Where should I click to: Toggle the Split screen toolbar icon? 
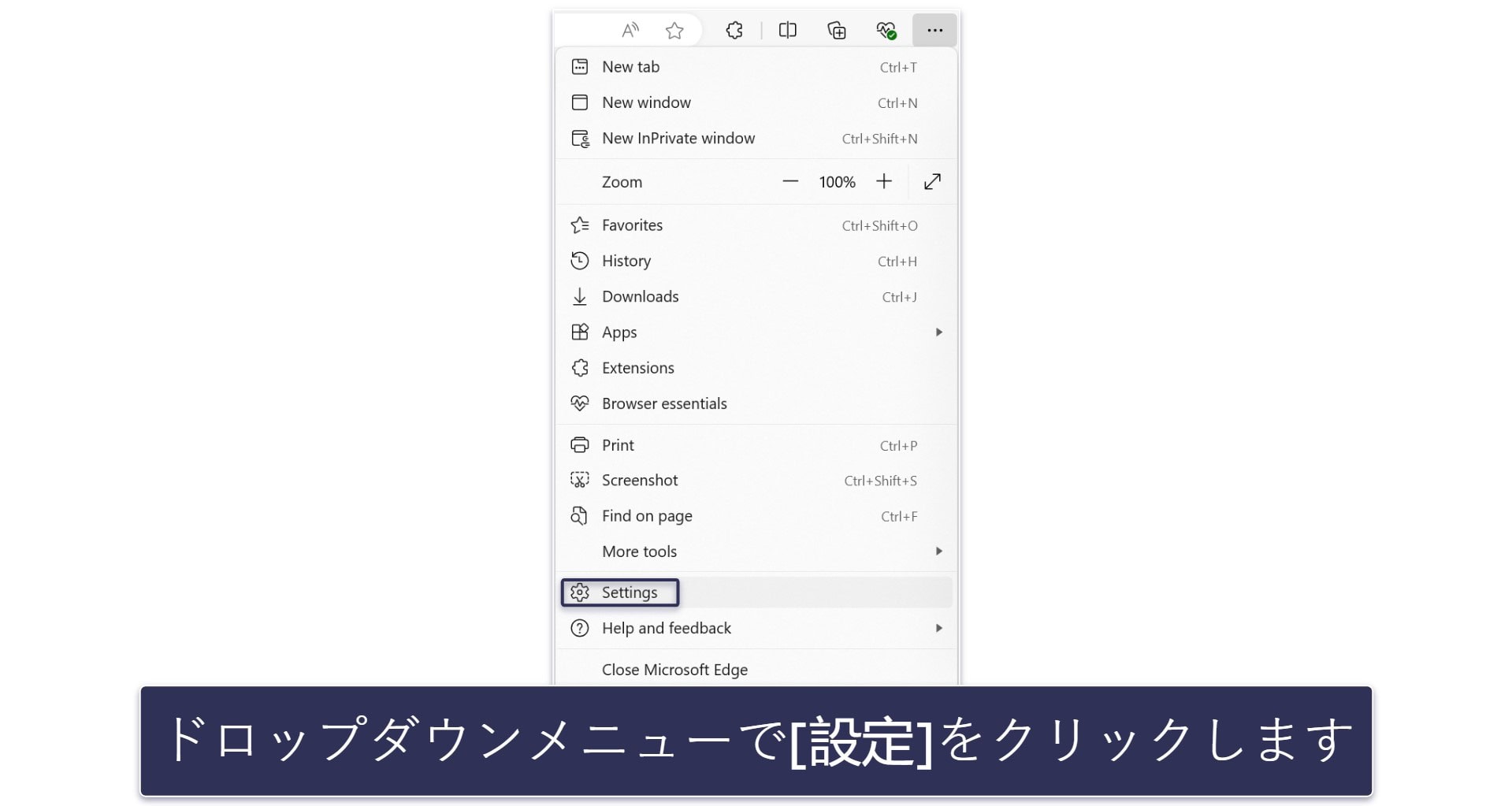[x=787, y=31]
